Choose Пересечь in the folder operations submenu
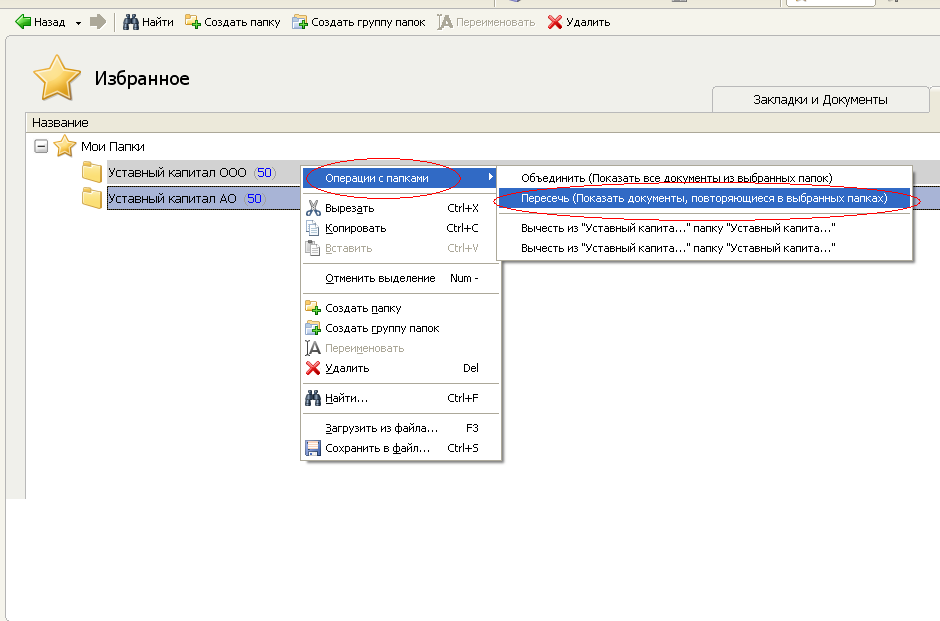 coord(704,198)
